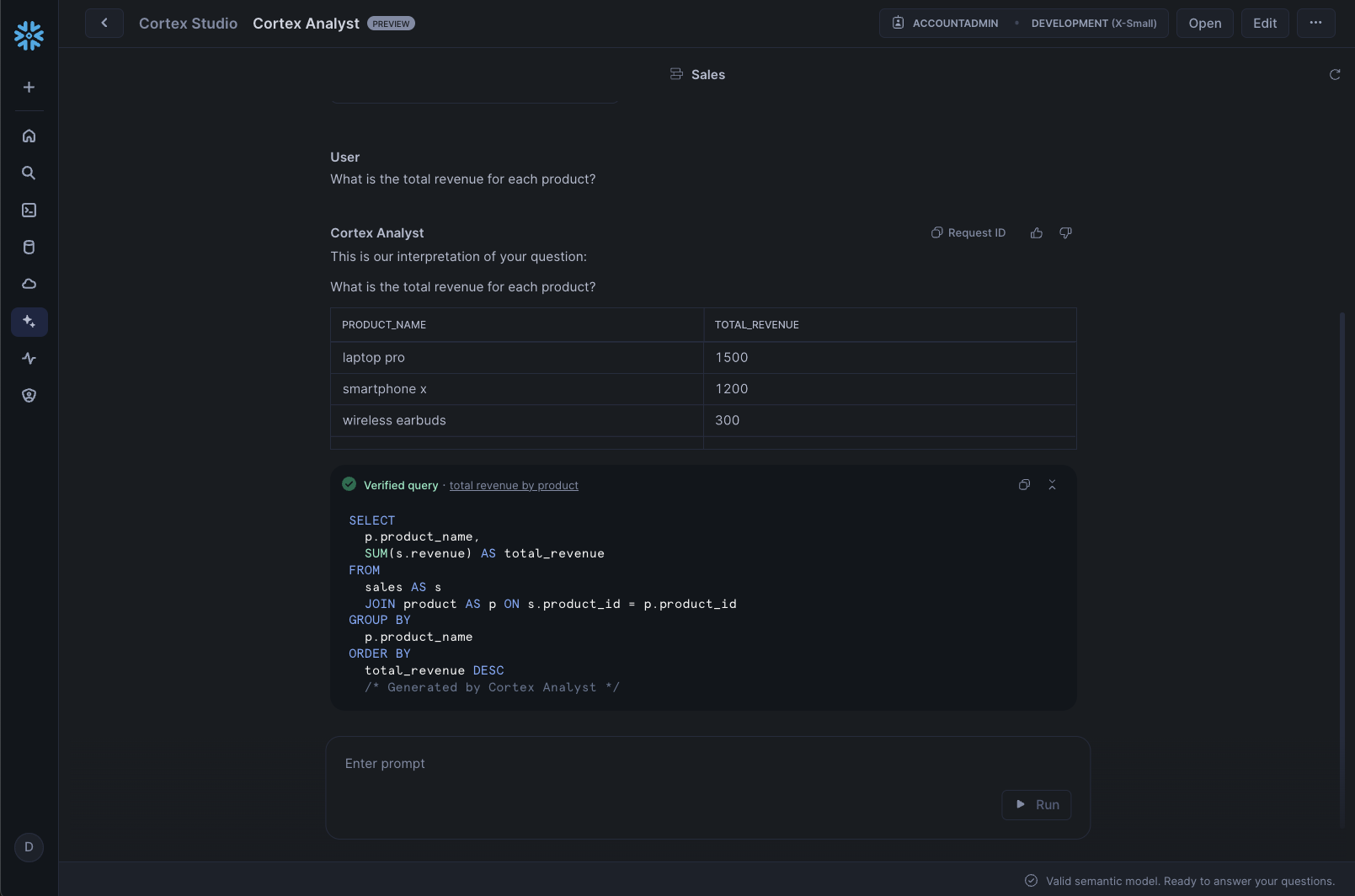Click TOTAL_REVENUE column header
1355x896 pixels.
click(890, 325)
